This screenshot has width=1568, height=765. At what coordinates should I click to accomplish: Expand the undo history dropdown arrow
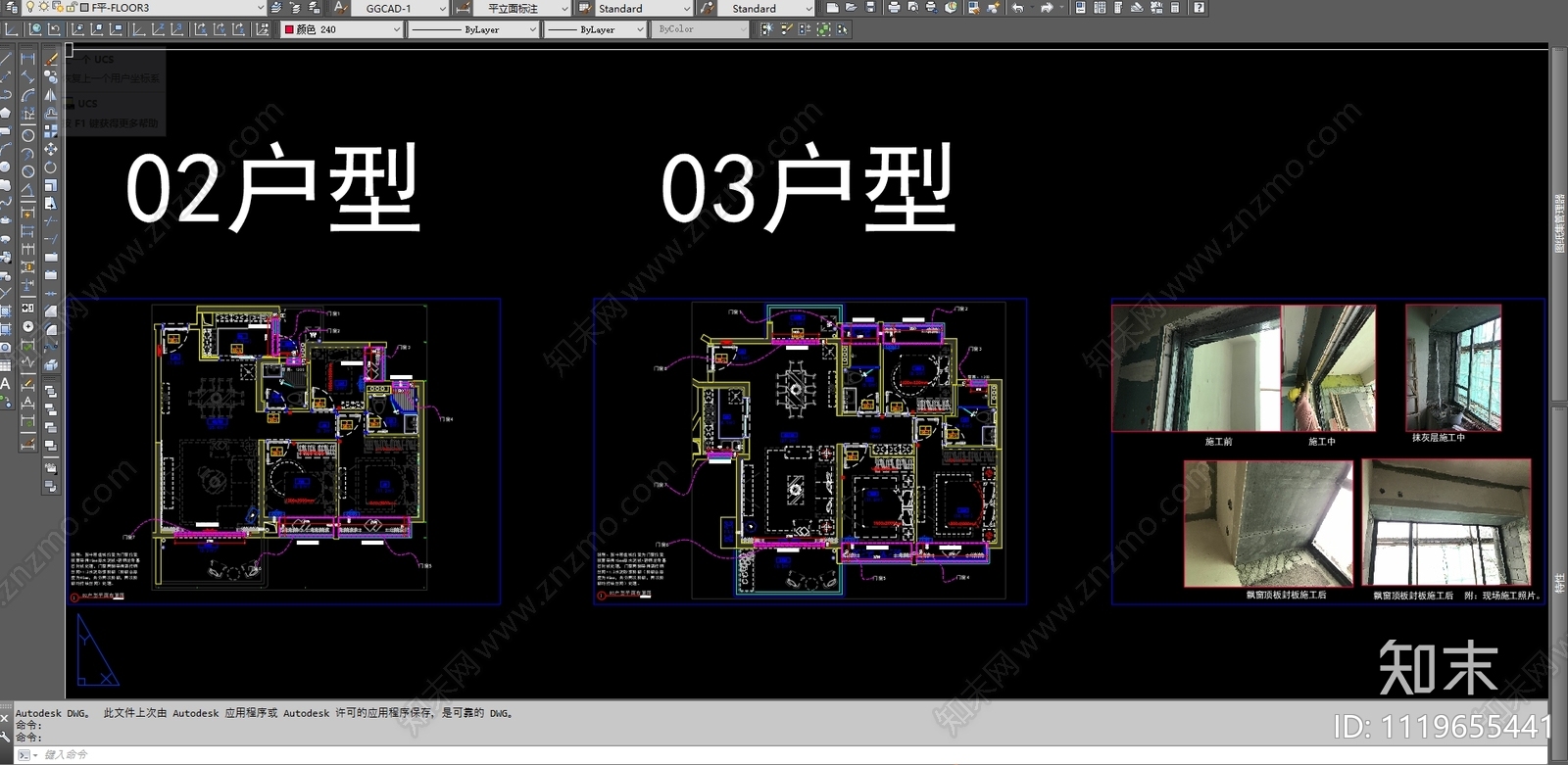(1032, 8)
